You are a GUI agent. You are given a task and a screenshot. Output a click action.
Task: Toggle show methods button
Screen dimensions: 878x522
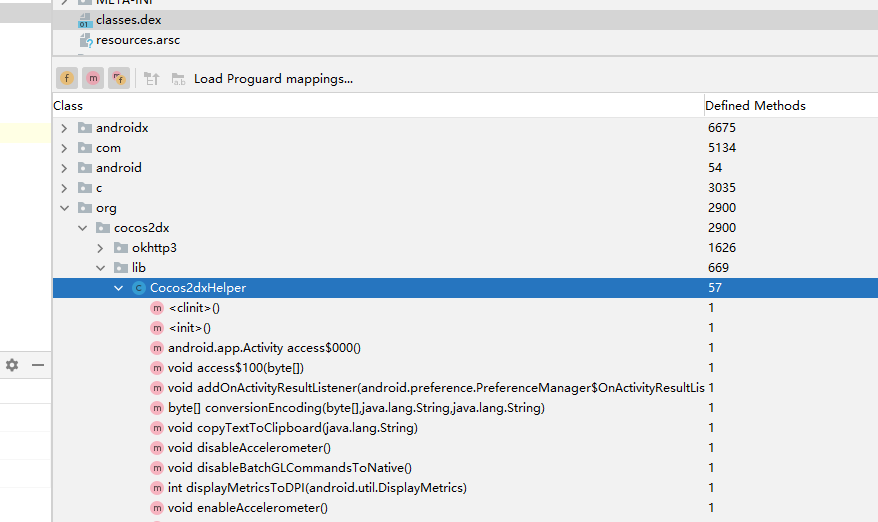(x=93, y=78)
